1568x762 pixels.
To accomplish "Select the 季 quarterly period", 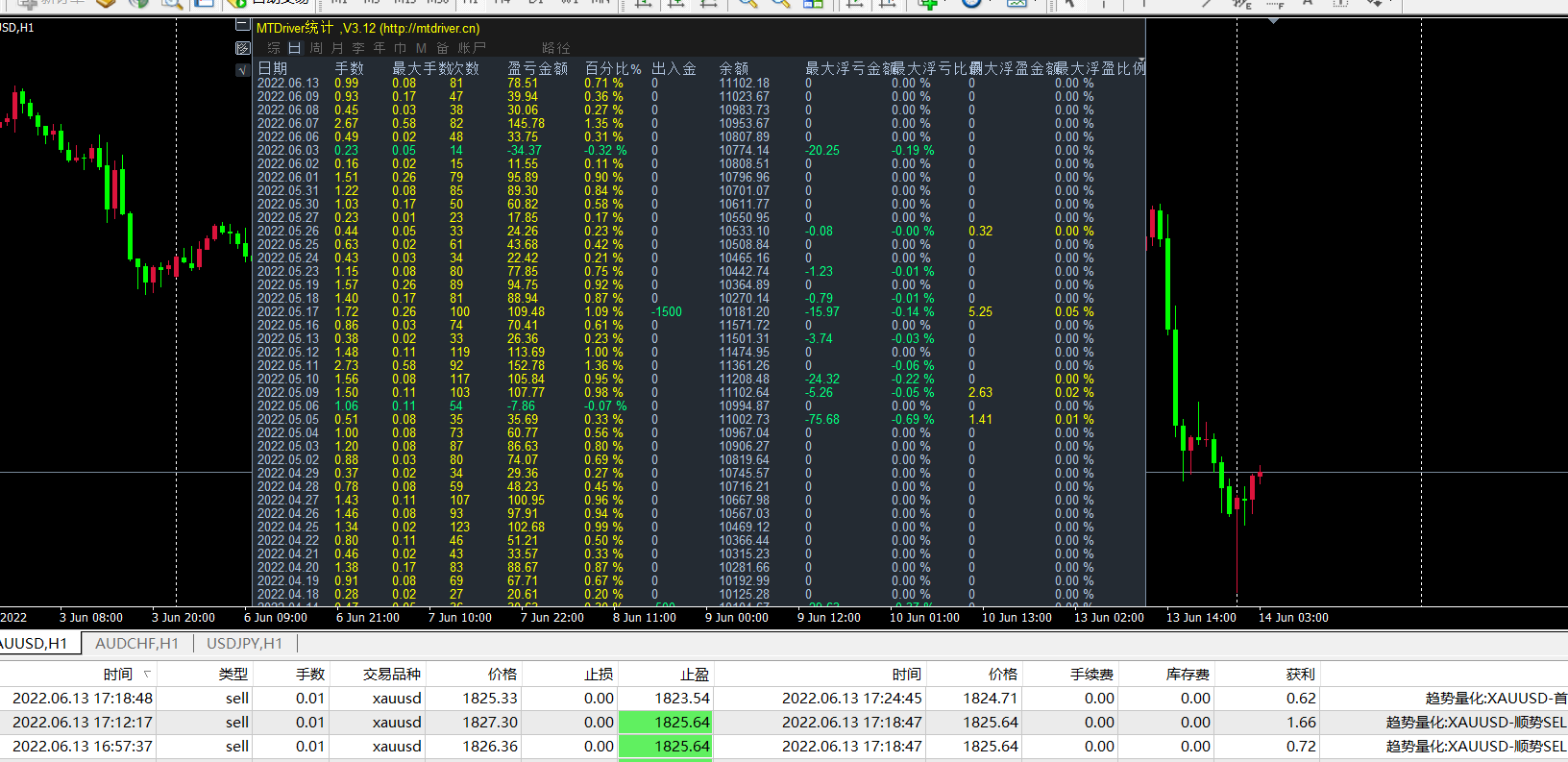I will (x=357, y=48).
